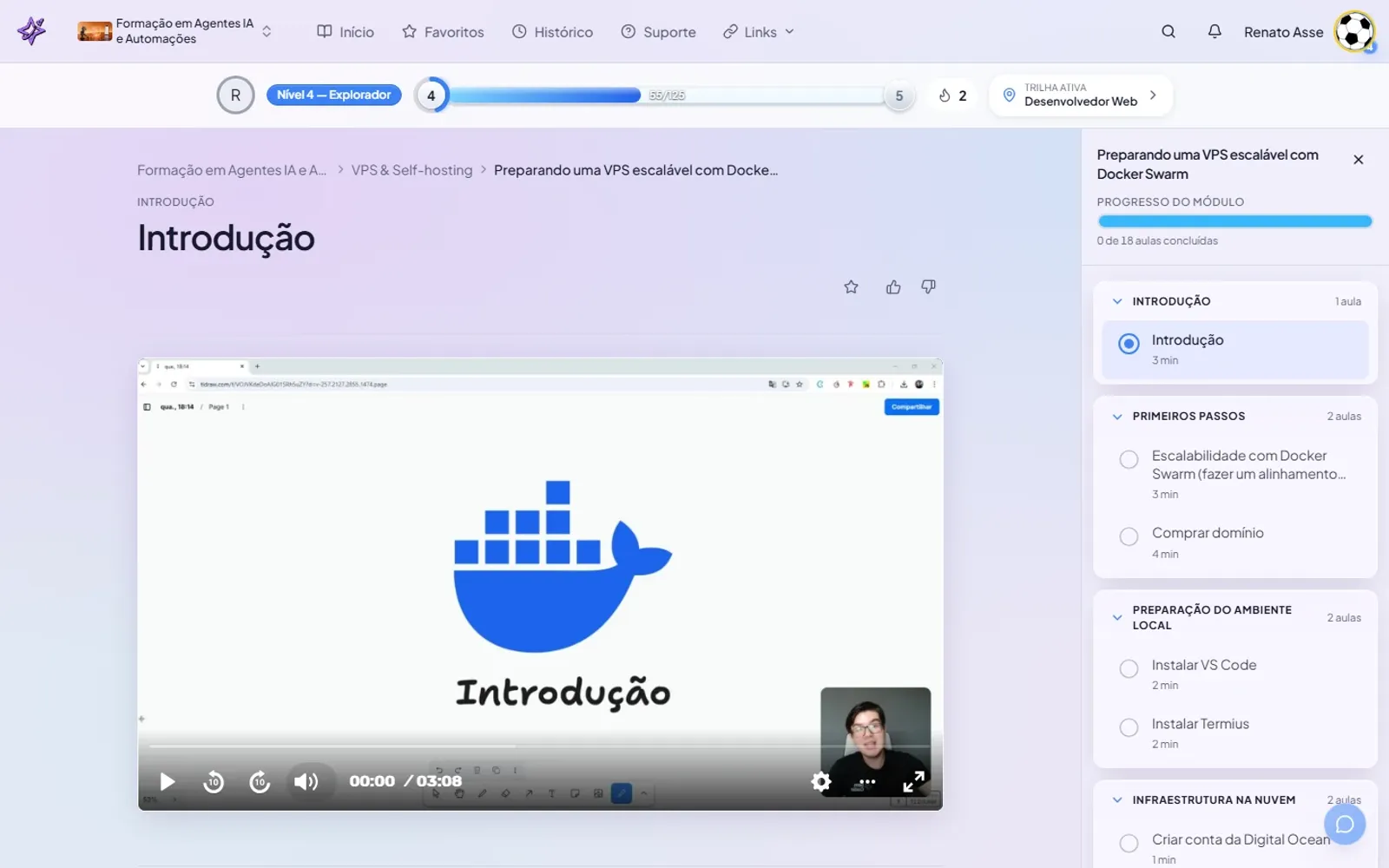Viewport: 1389px width, 868px height.
Task: Play the Introdução video
Action: point(168,782)
